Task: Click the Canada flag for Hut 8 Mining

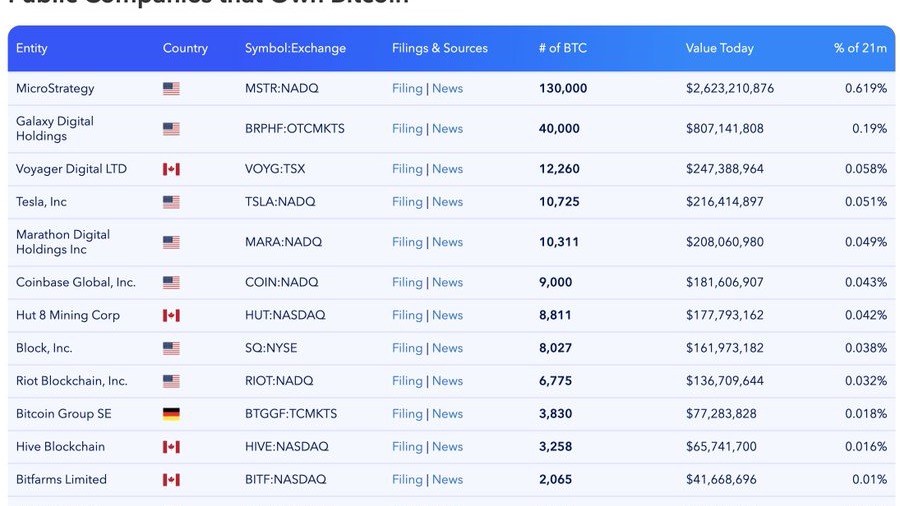Action: [x=171, y=316]
